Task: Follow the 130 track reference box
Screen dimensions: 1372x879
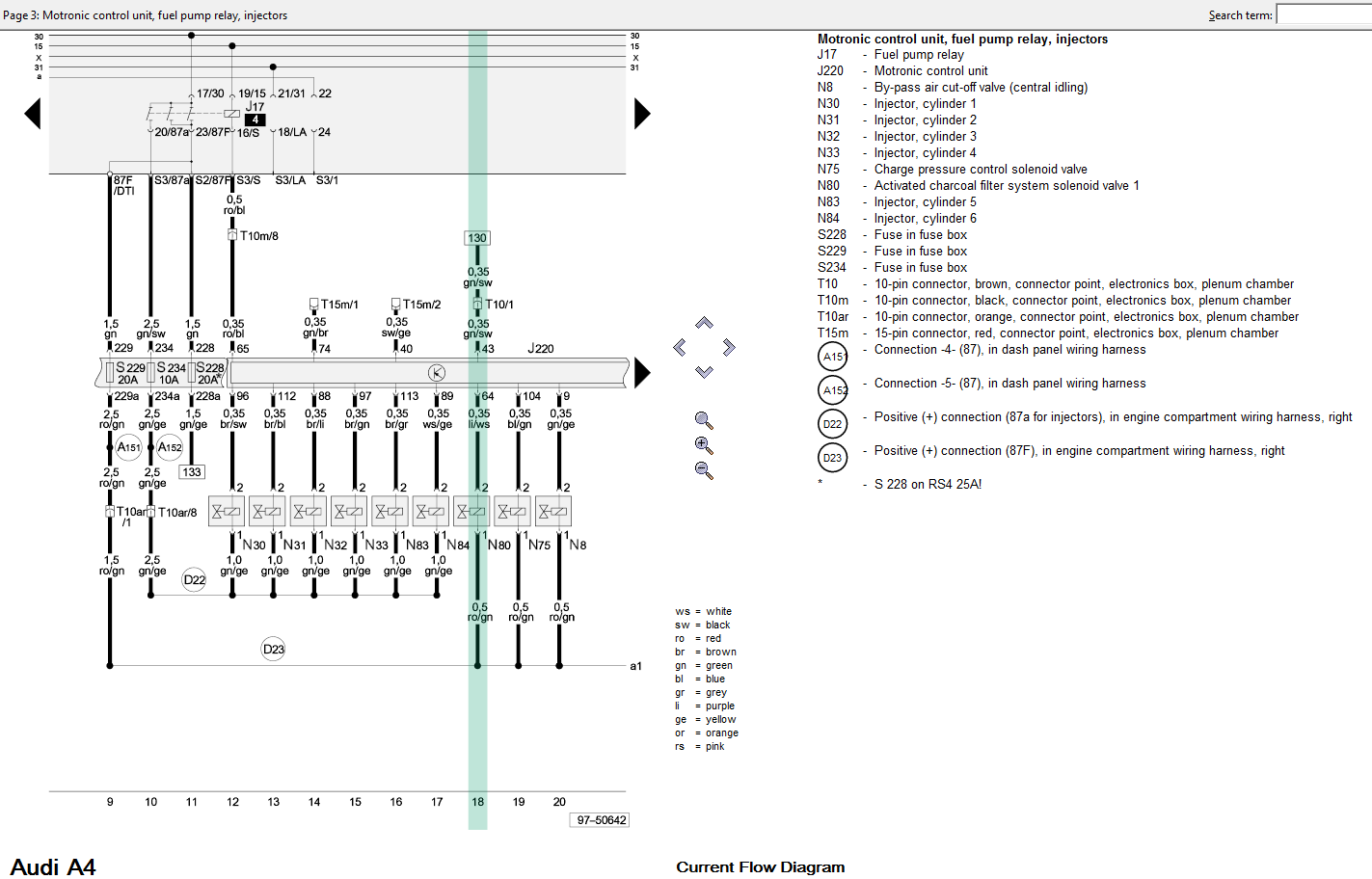Action: (477, 238)
